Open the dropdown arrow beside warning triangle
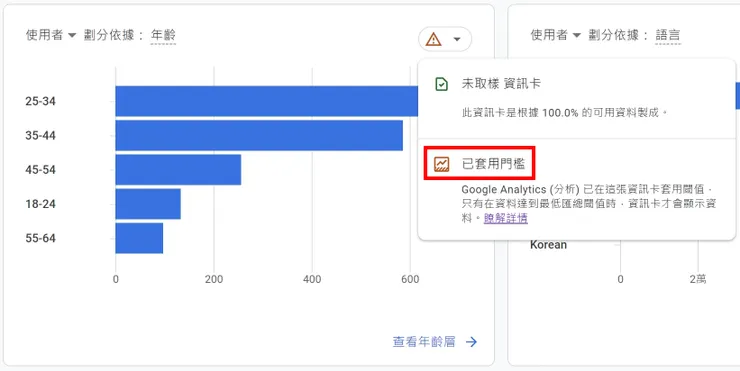The image size is (740, 371). click(x=457, y=39)
